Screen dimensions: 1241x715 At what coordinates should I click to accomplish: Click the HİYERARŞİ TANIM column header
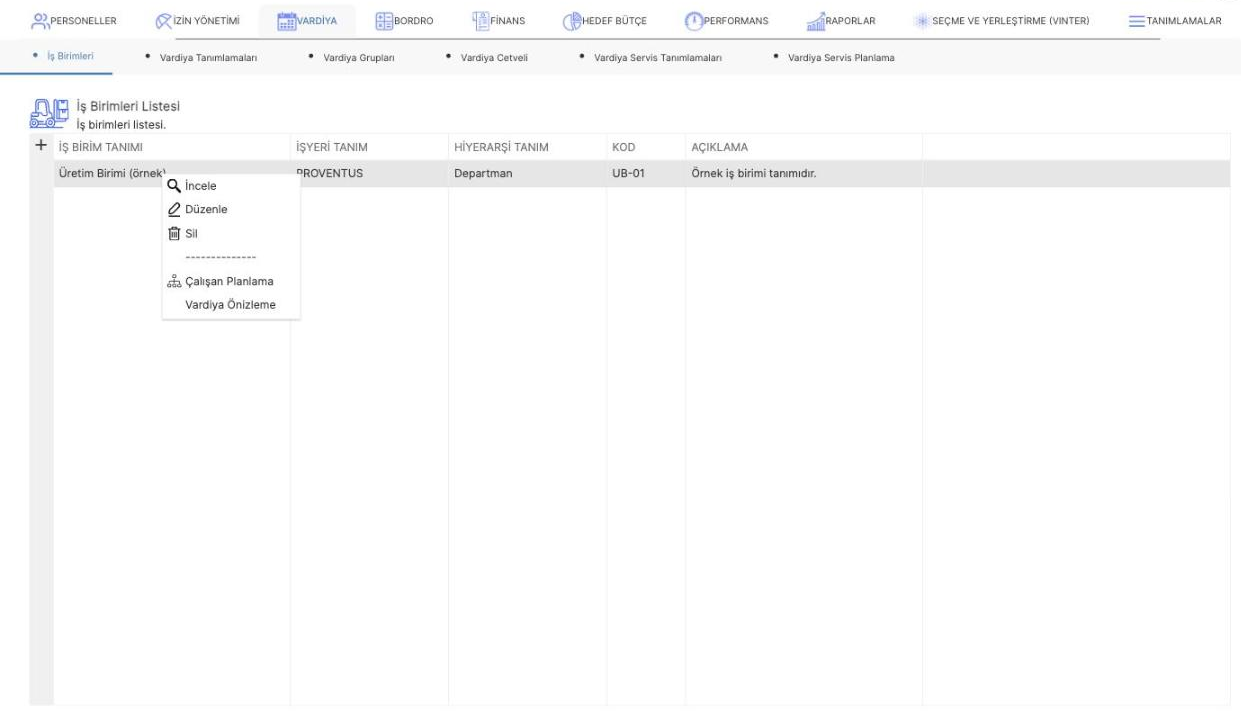point(527,148)
